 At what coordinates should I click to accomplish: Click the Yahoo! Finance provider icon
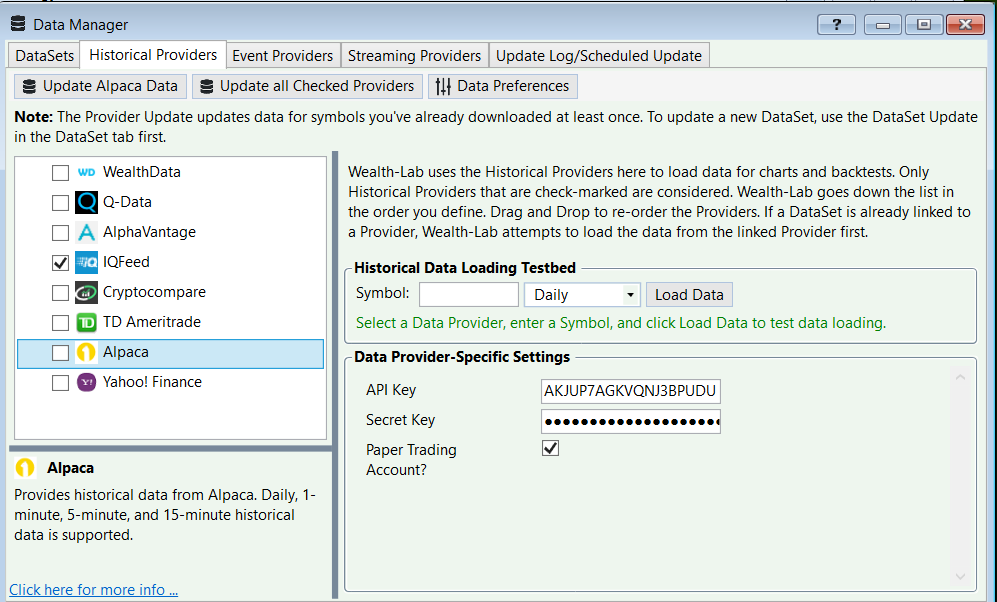86,382
